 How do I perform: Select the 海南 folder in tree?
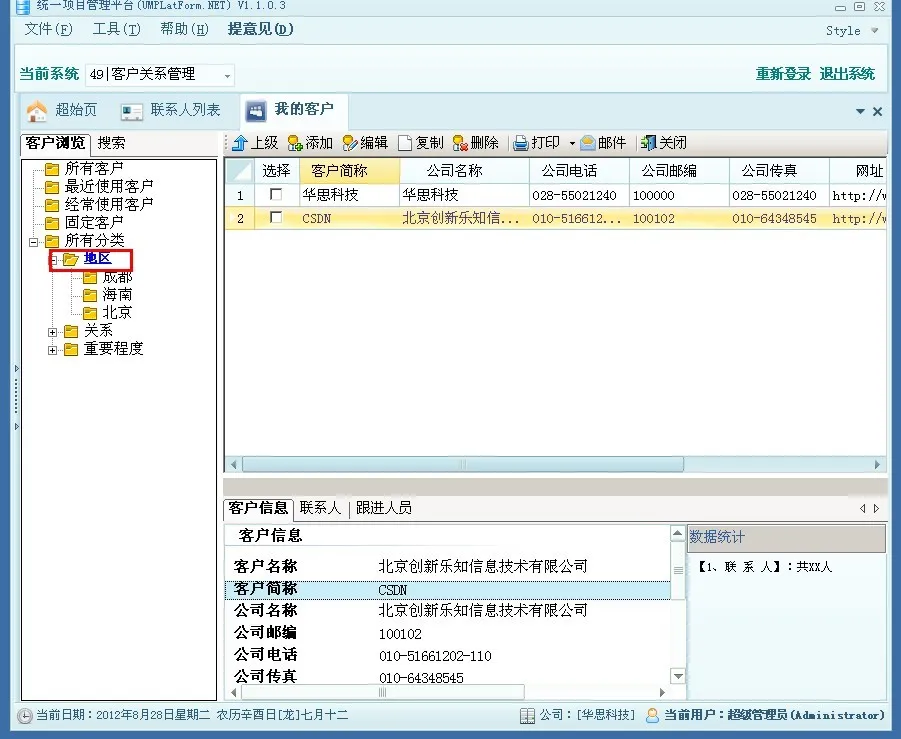[117, 295]
